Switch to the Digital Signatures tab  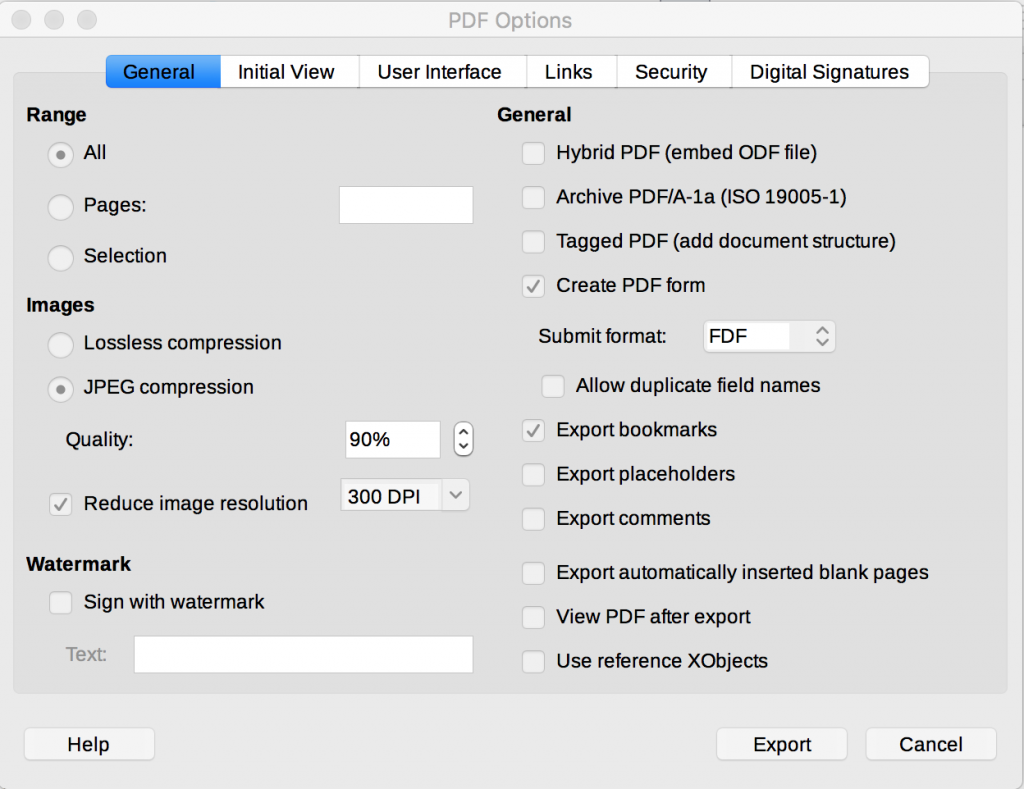point(830,71)
